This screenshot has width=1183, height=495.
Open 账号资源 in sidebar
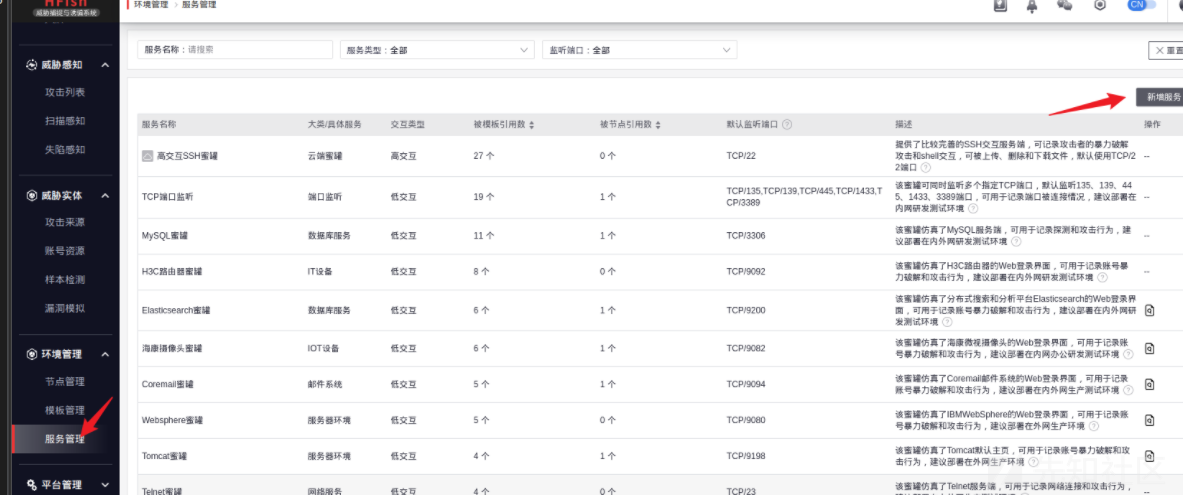click(x=65, y=251)
